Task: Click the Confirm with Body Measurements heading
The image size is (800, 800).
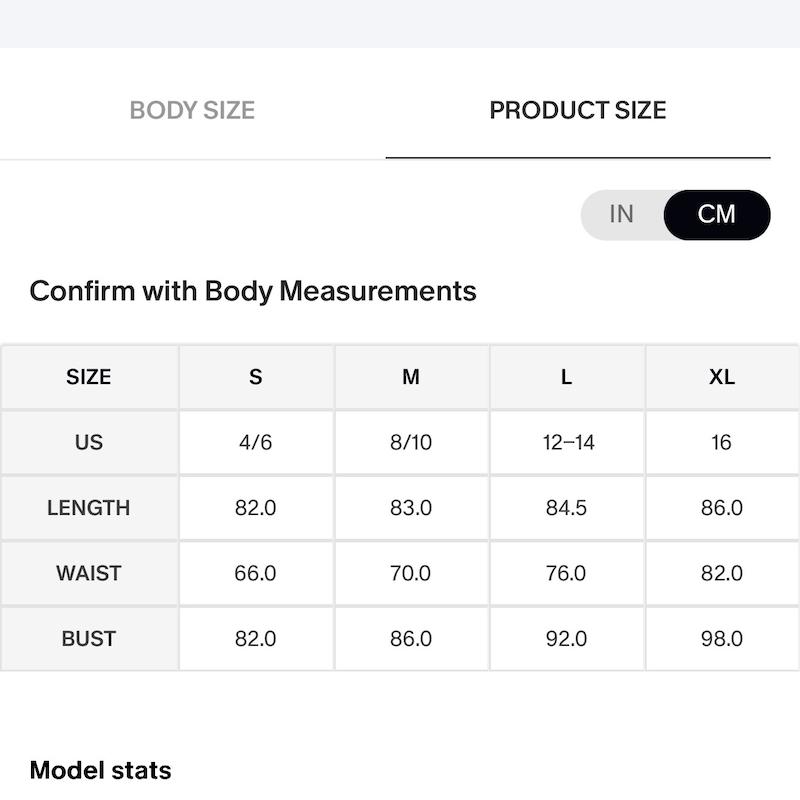Action: (253, 292)
